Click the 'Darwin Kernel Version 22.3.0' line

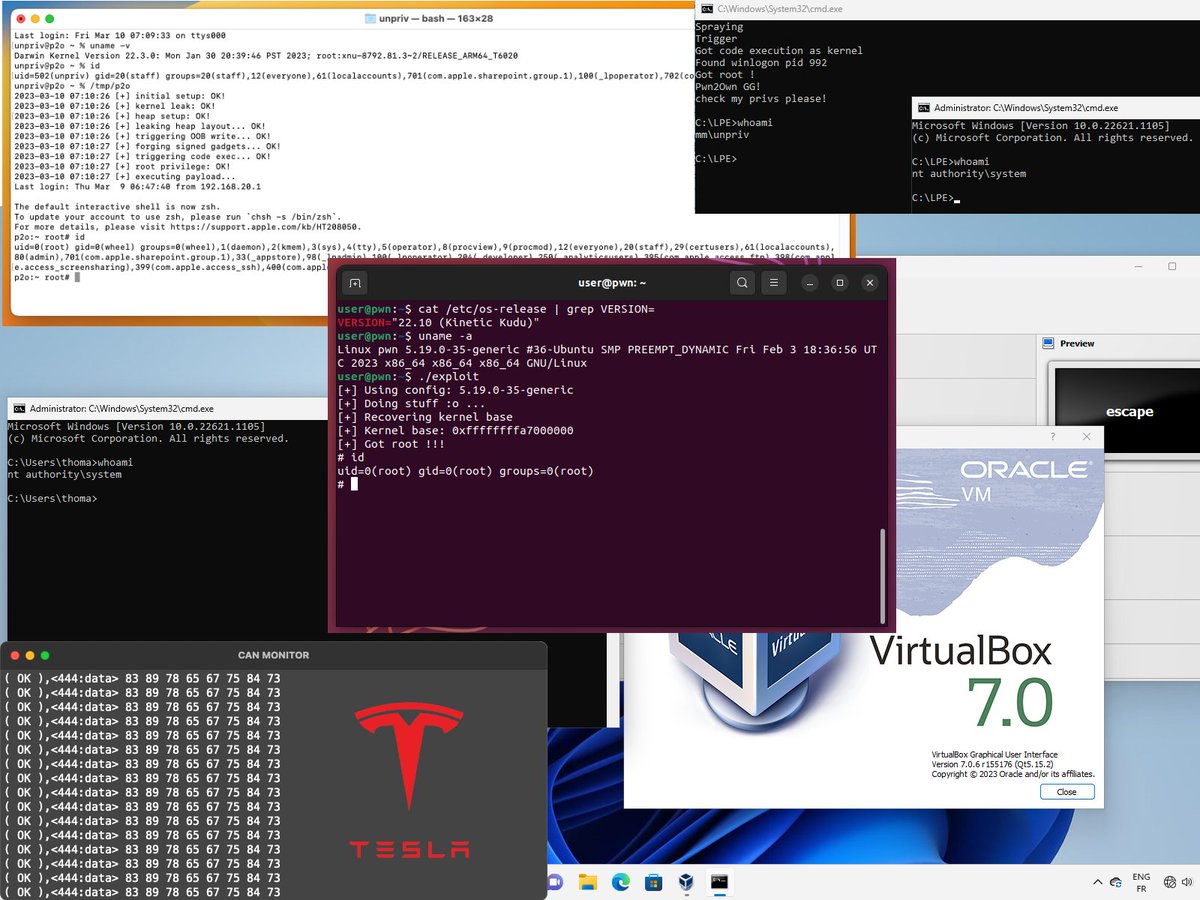(266, 56)
